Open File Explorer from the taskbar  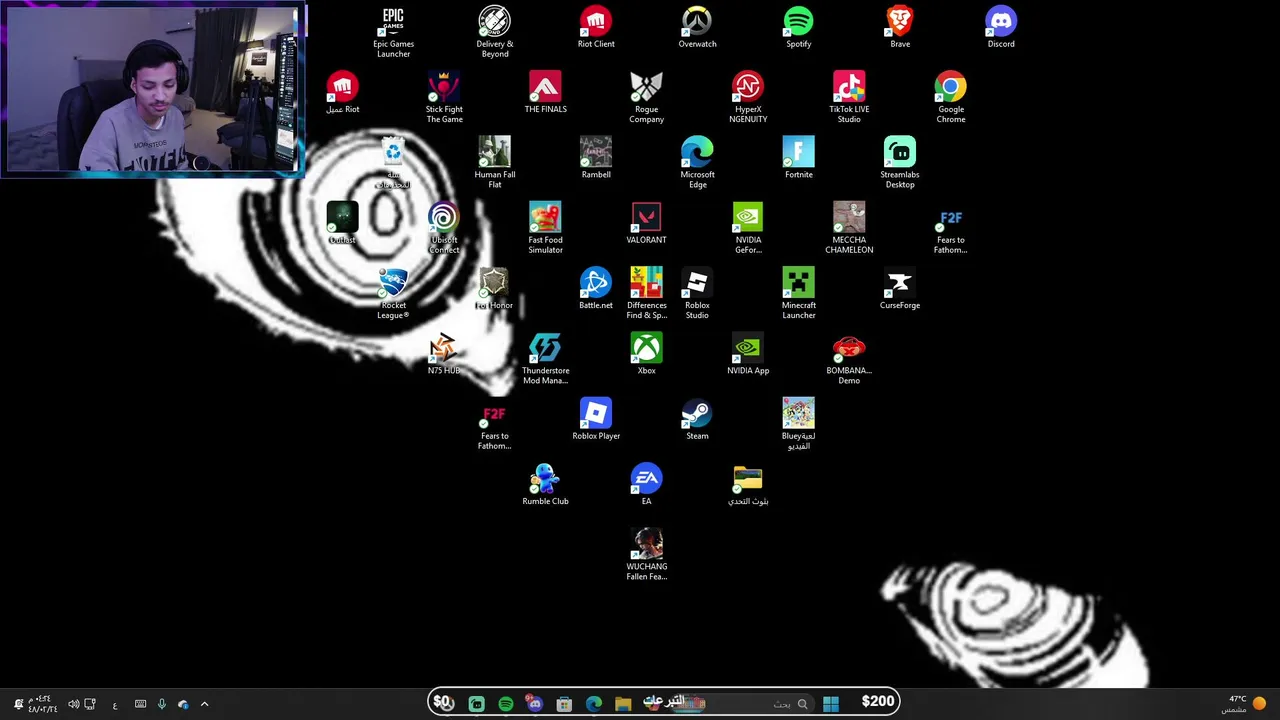[x=623, y=703]
